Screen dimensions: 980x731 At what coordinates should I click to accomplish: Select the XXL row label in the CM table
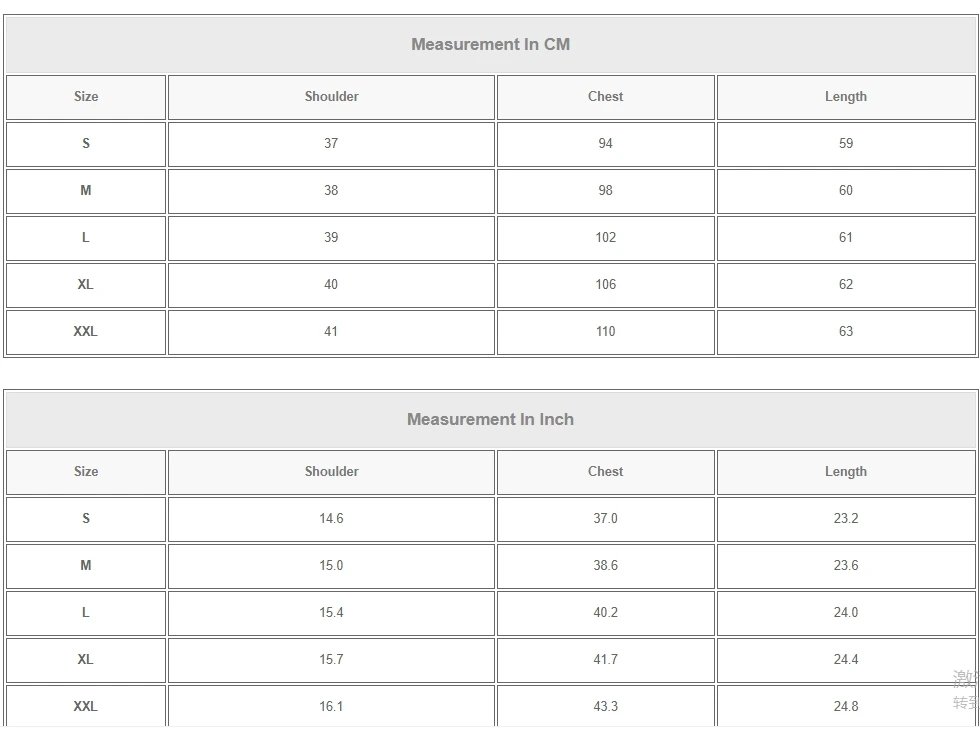pos(86,331)
